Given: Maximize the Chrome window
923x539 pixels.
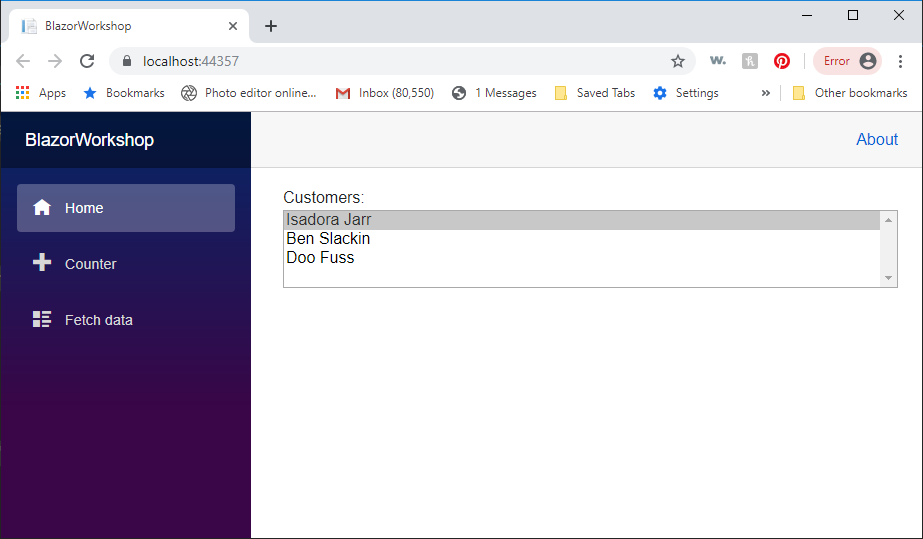Looking at the screenshot, I should click(853, 16).
